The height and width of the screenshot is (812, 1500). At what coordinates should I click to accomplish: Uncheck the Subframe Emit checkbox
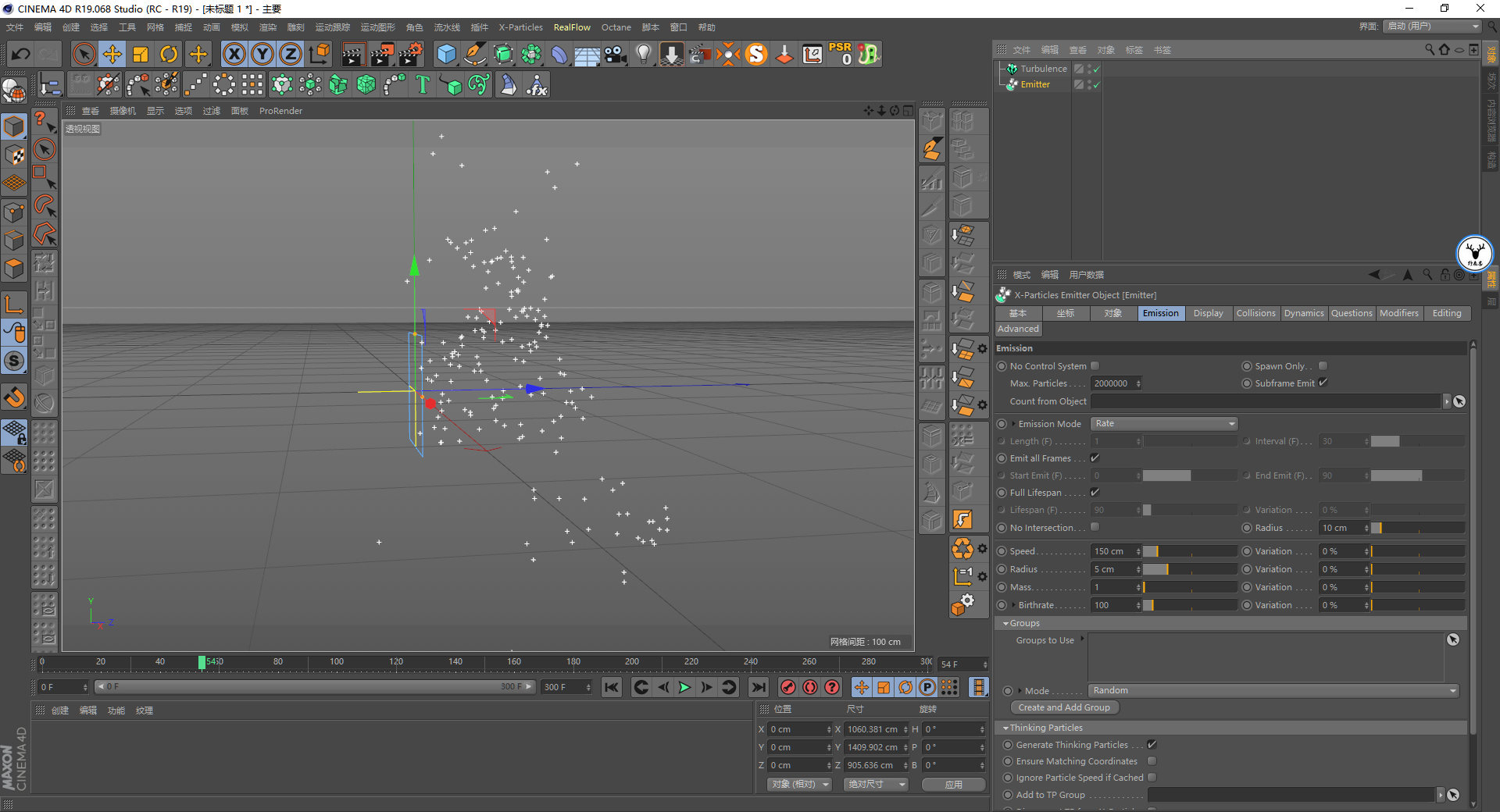coord(1323,383)
